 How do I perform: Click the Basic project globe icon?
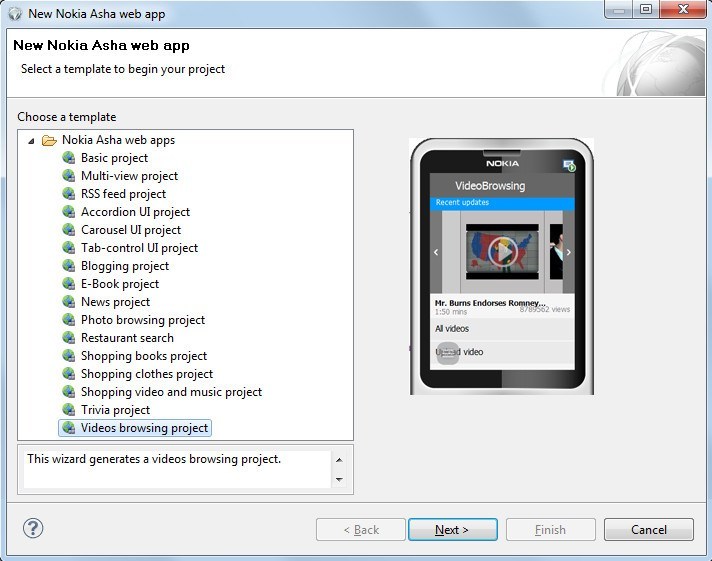(x=69, y=158)
